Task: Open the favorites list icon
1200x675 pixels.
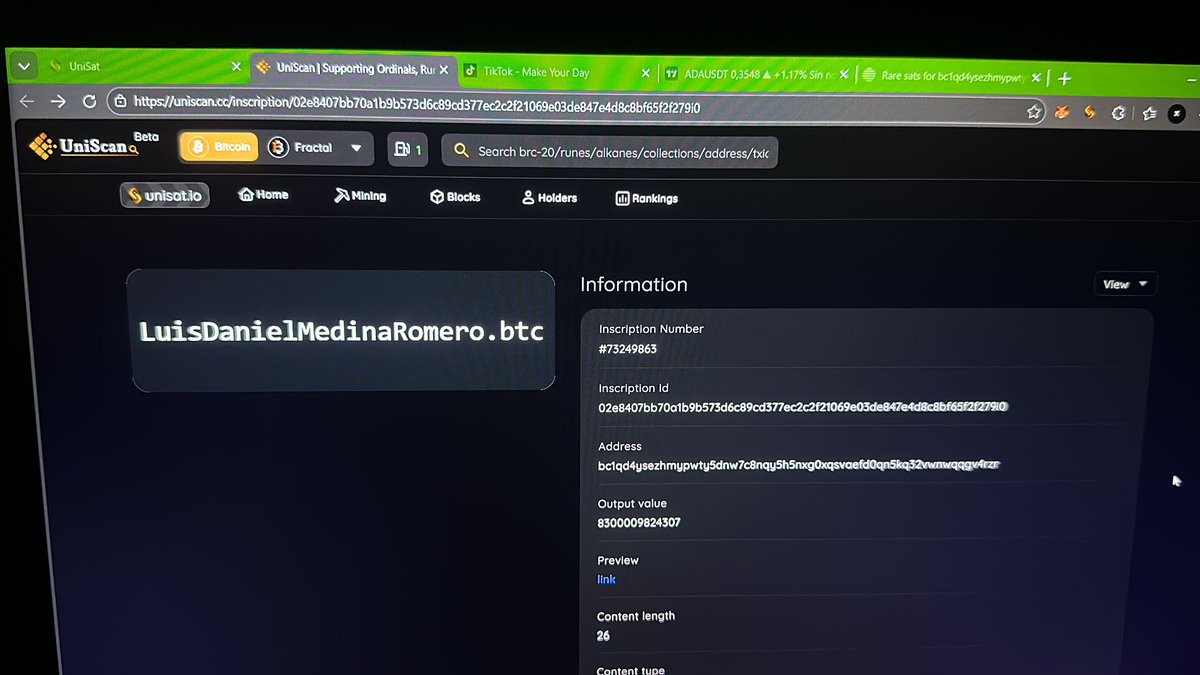Action: click(x=1149, y=114)
